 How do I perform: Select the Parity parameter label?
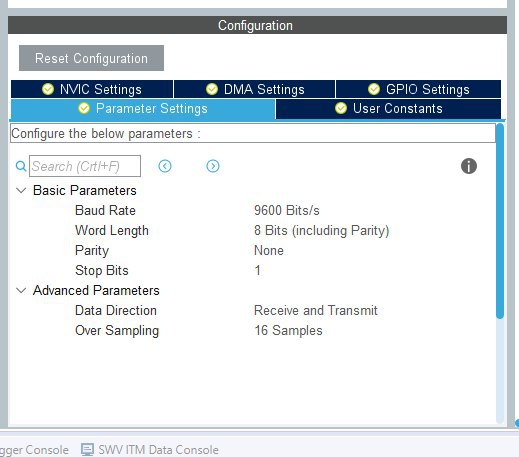tap(92, 251)
